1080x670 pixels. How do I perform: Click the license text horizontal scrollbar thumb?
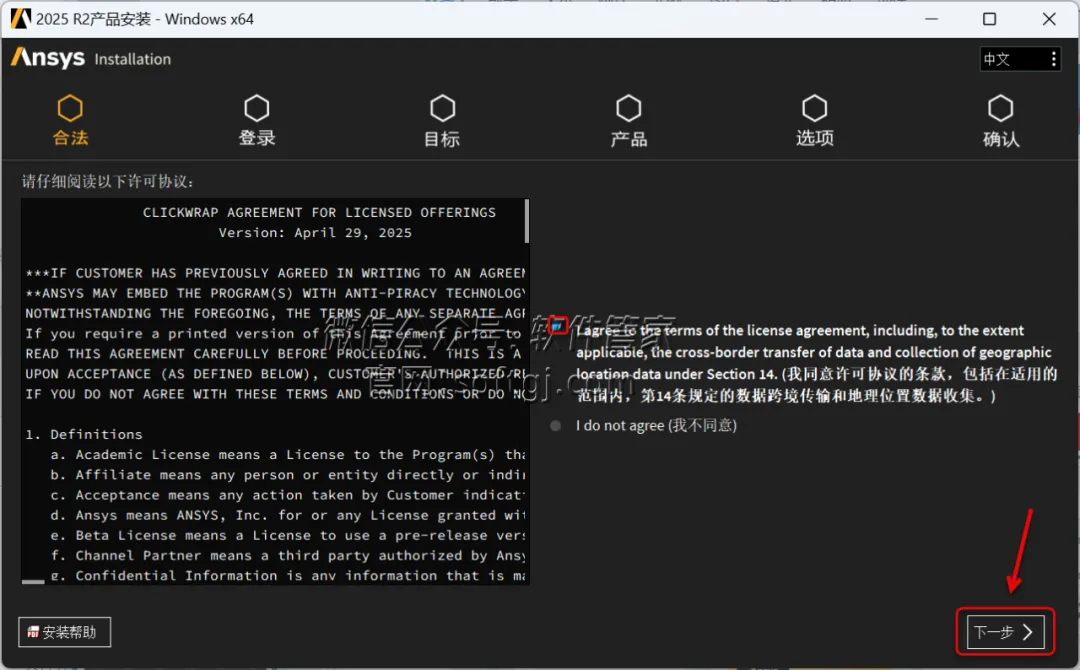point(33,582)
